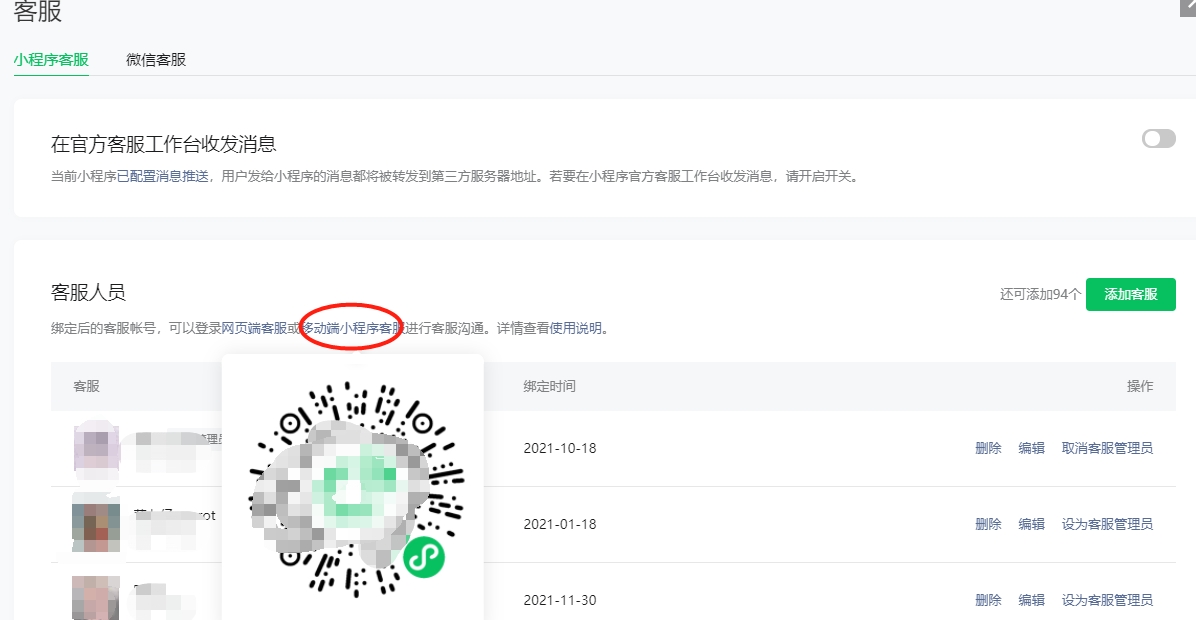This screenshot has height=620, width=1196.
Task: Click the circled 移动端小程序客服 link
Action: pos(352,328)
